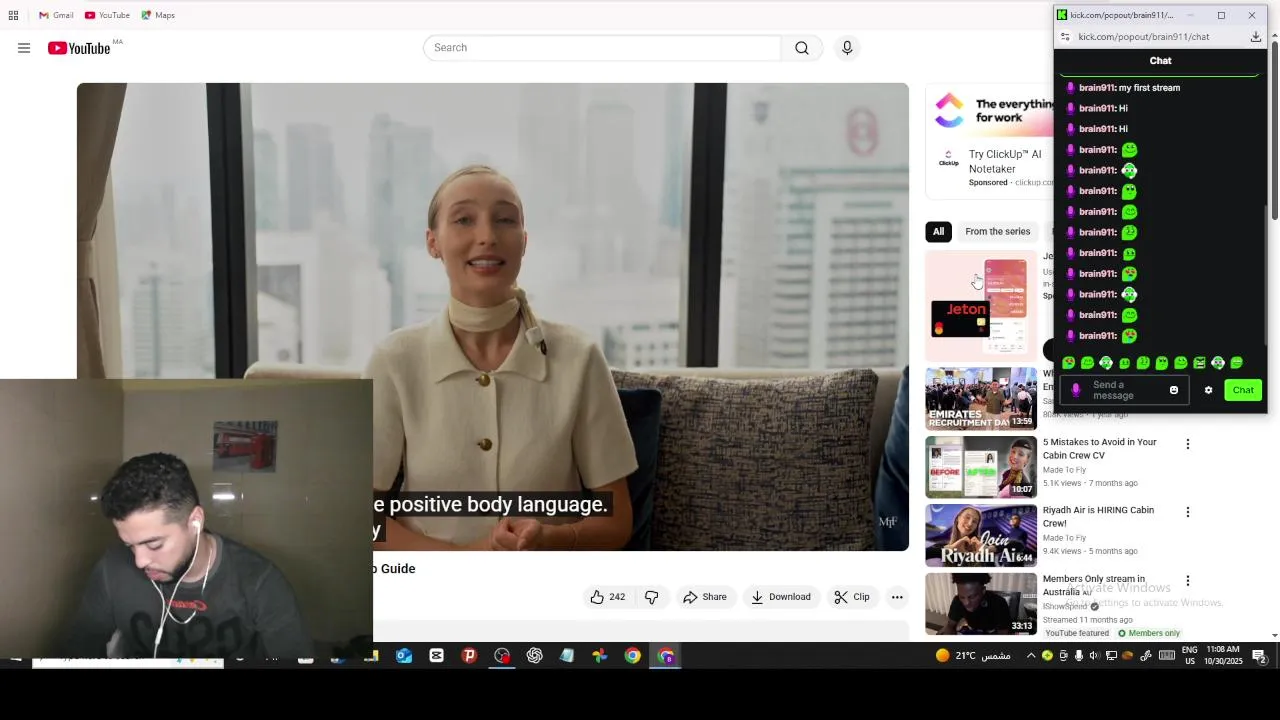Open the YouTube hamburger guide menu
The width and height of the screenshot is (1280, 720).
24,48
